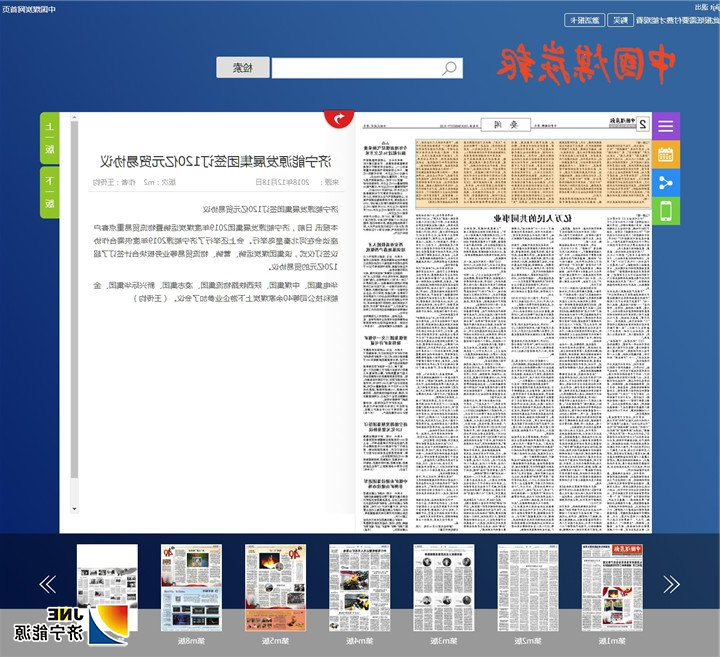Click the 检索 search button

[243, 68]
